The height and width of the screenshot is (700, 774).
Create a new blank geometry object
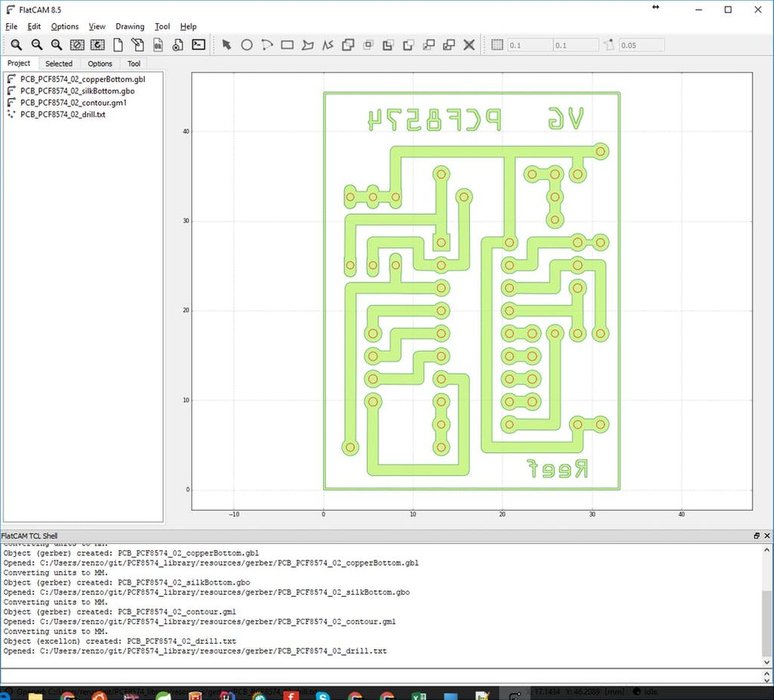(x=117, y=45)
